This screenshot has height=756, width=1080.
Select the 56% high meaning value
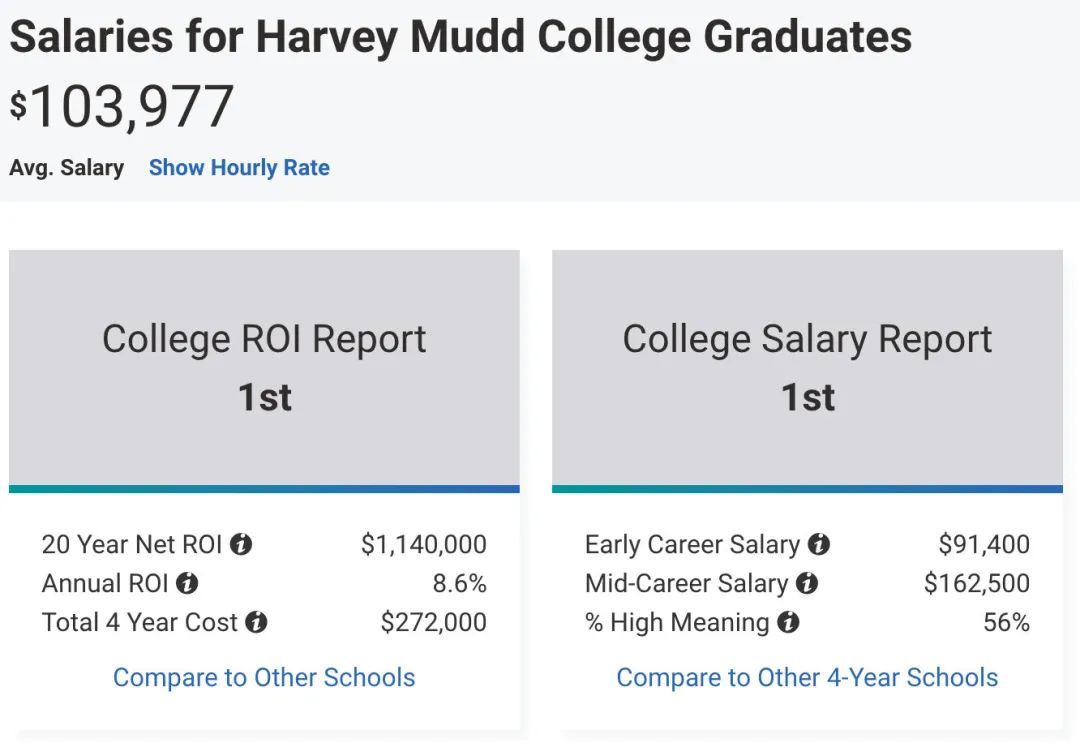tap(1006, 623)
